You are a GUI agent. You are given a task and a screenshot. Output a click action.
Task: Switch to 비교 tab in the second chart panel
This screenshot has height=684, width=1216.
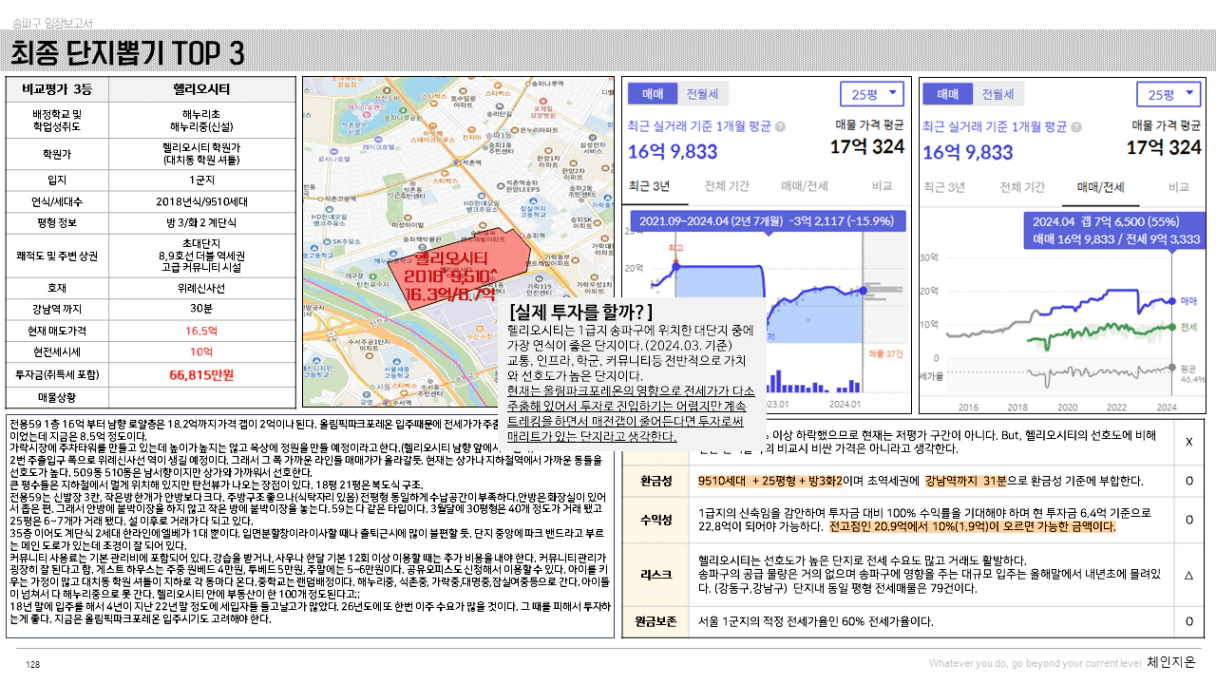[1179, 187]
